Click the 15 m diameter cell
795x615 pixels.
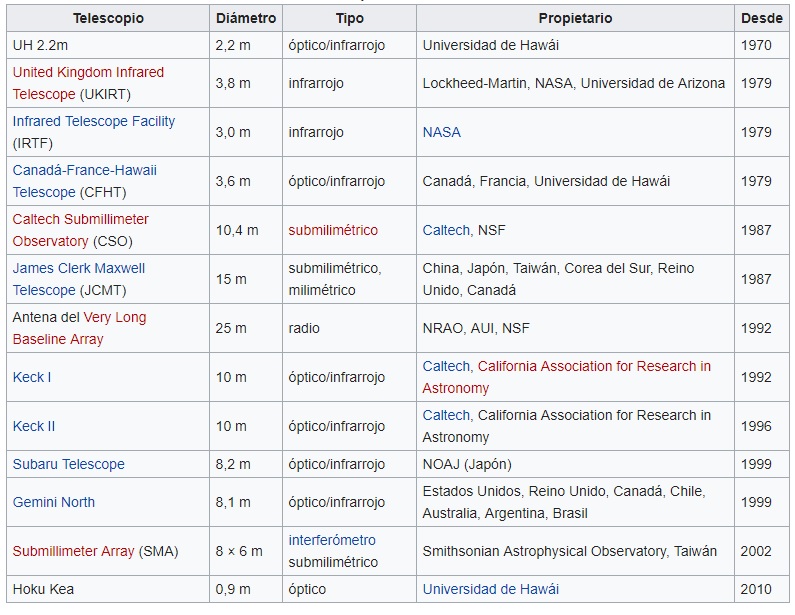[x=246, y=279]
